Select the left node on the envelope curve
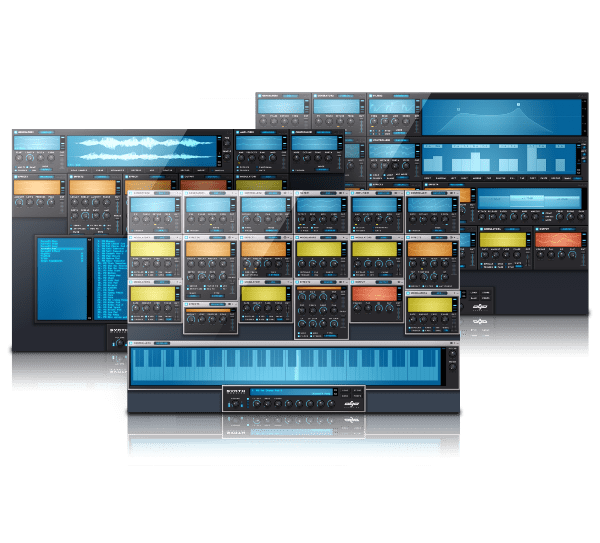 (457, 109)
